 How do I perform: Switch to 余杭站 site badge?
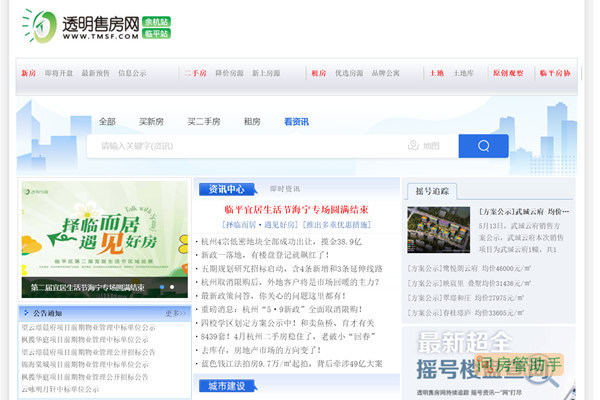pyautogui.click(x=156, y=21)
